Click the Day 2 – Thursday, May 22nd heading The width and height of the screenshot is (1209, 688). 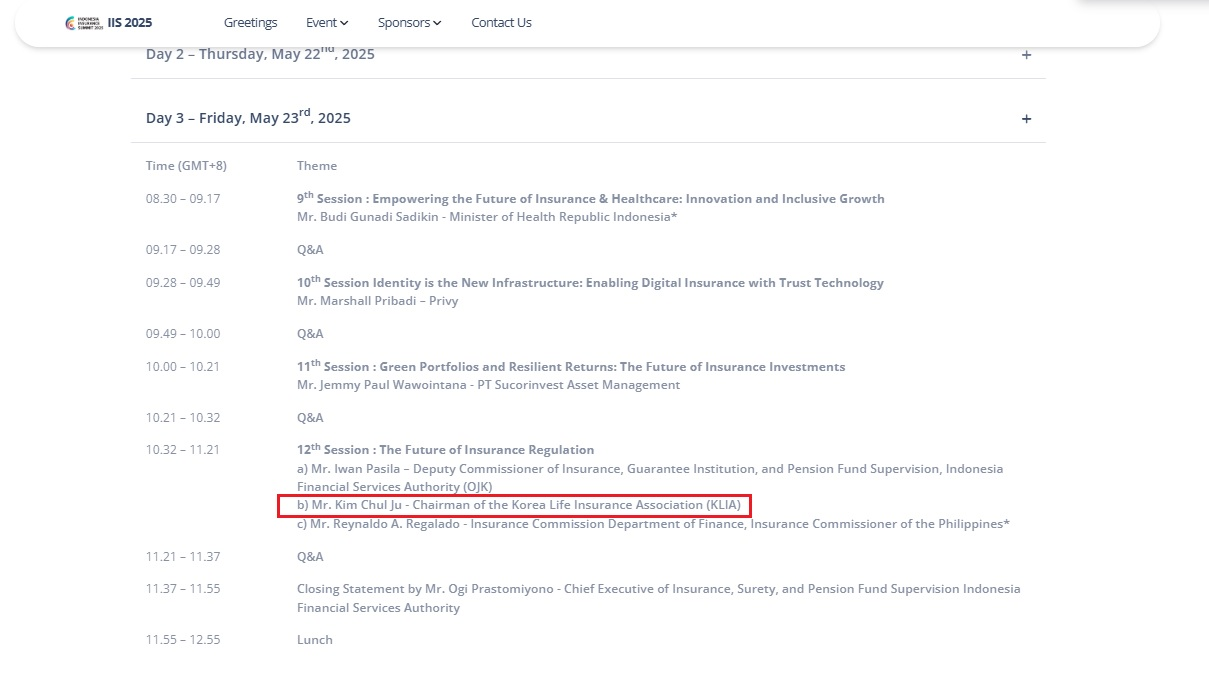pyautogui.click(x=260, y=54)
